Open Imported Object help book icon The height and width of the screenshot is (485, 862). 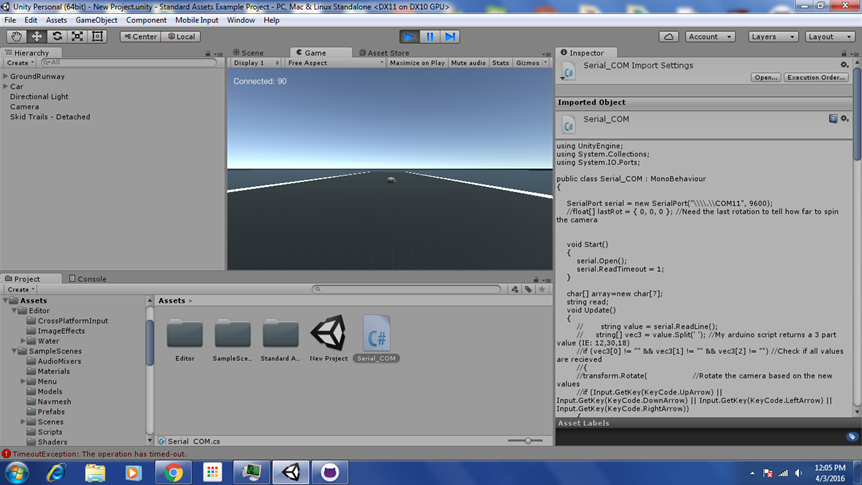tap(833, 119)
